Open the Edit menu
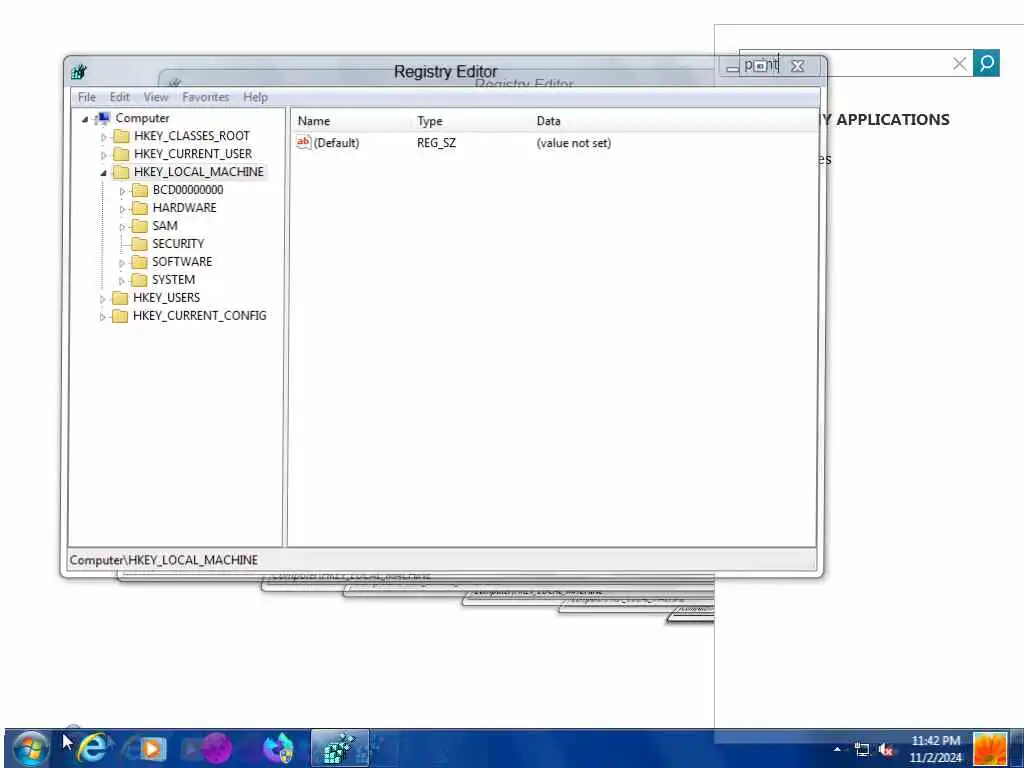 click(x=120, y=97)
